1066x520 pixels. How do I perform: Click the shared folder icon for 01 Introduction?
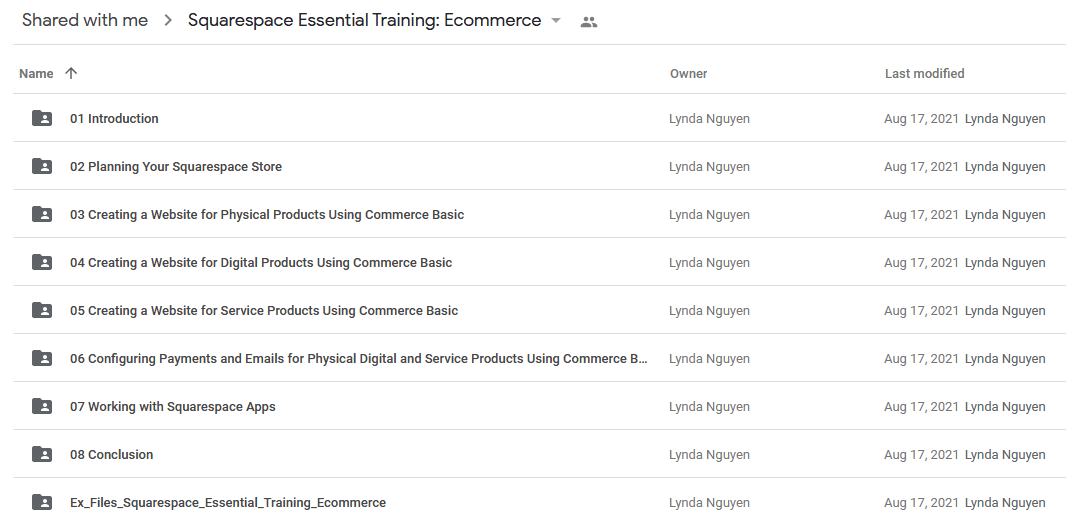pos(41,118)
